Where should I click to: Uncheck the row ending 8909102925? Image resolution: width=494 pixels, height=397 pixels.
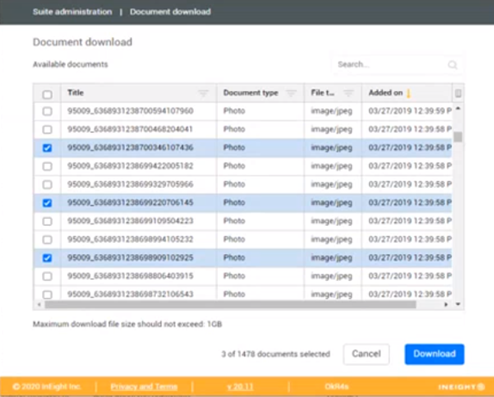click(47, 258)
